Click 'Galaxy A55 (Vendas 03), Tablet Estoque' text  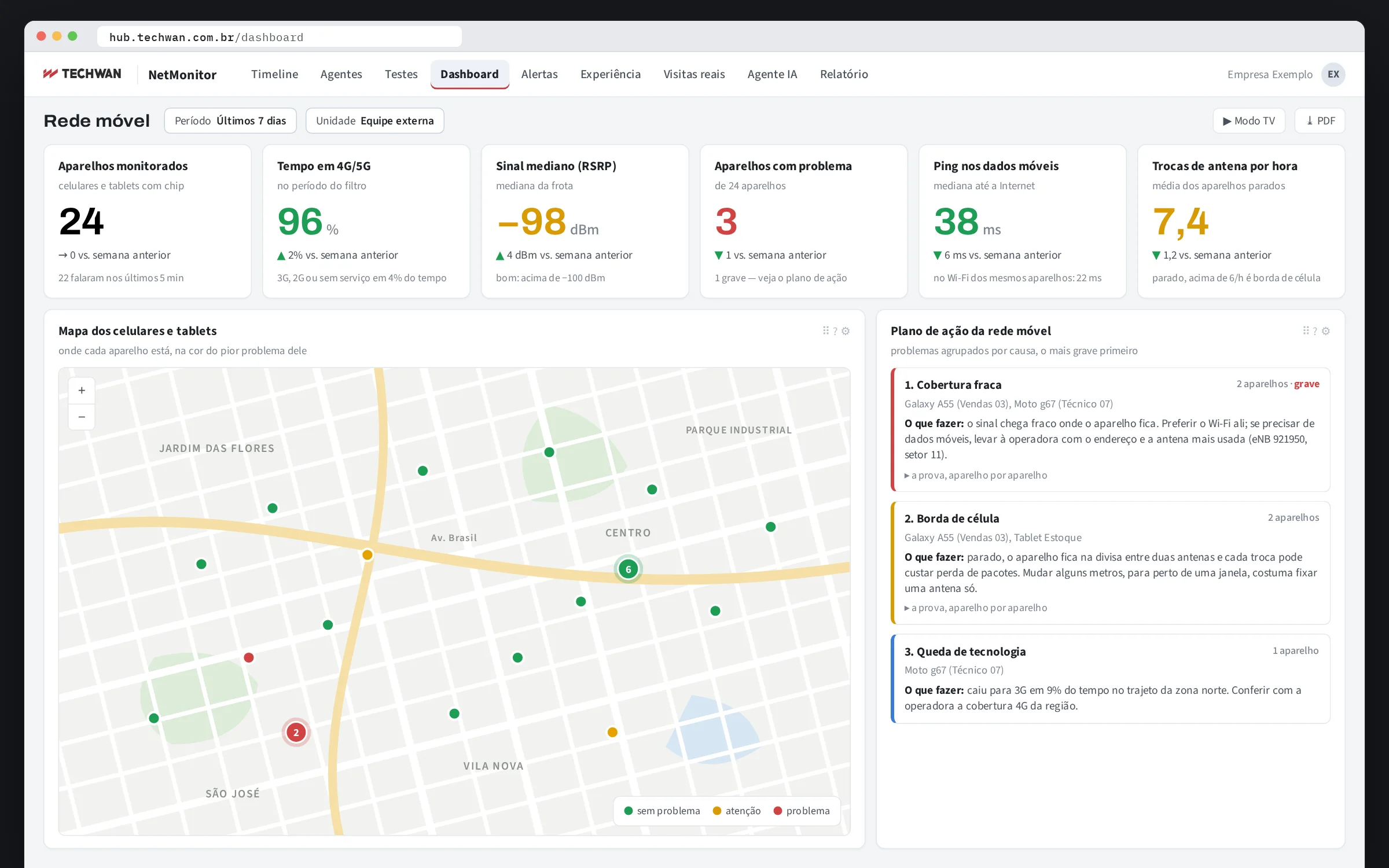tap(993, 538)
